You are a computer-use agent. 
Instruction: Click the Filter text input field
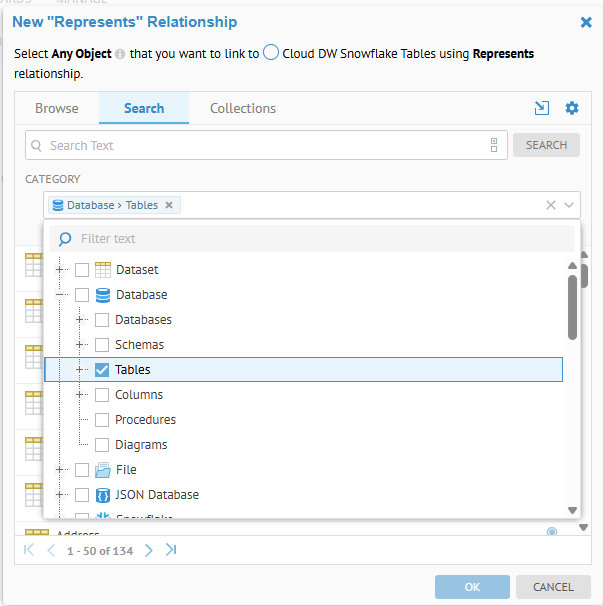point(320,239)
